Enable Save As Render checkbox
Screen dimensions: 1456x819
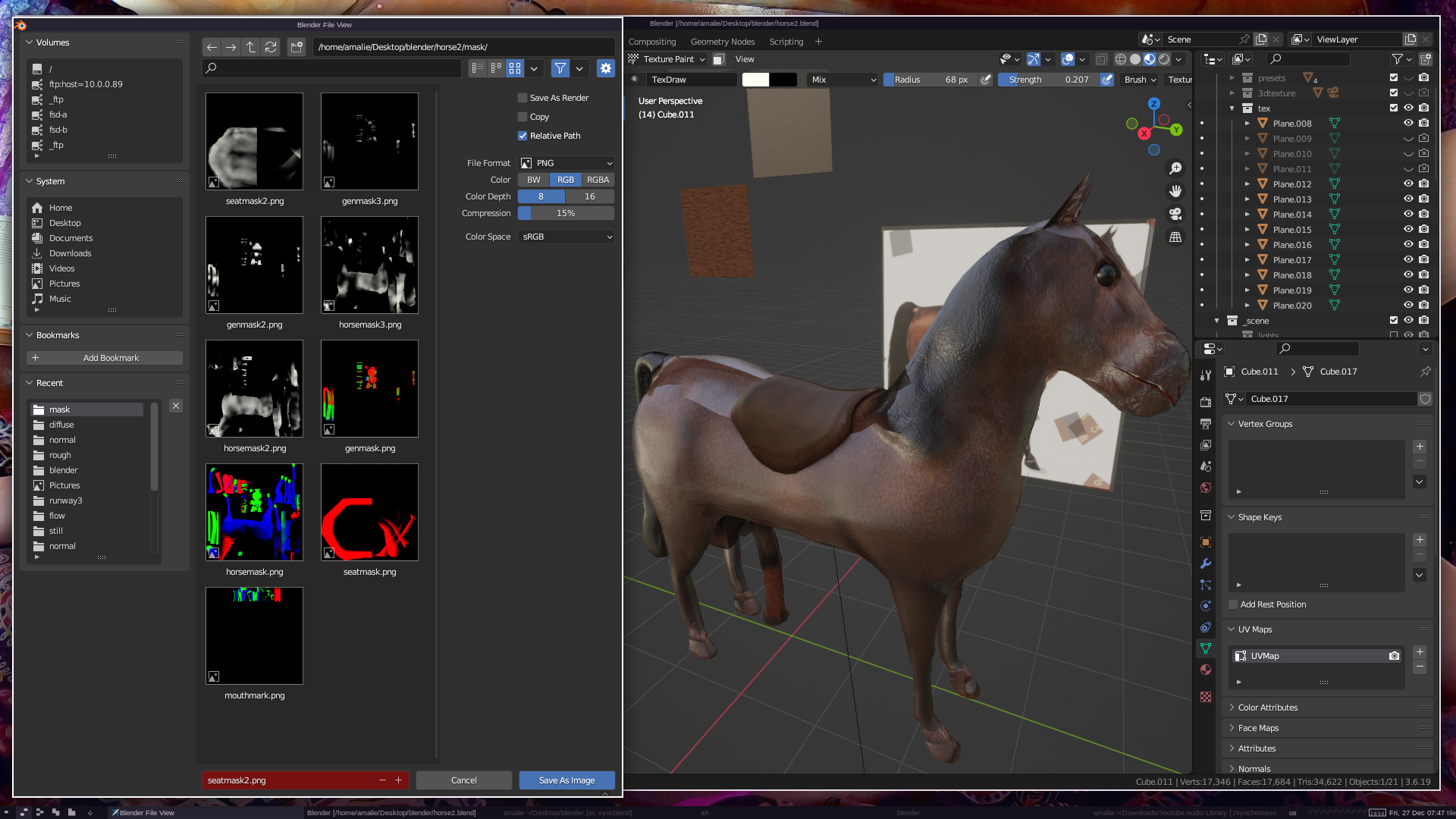(522, 98)
